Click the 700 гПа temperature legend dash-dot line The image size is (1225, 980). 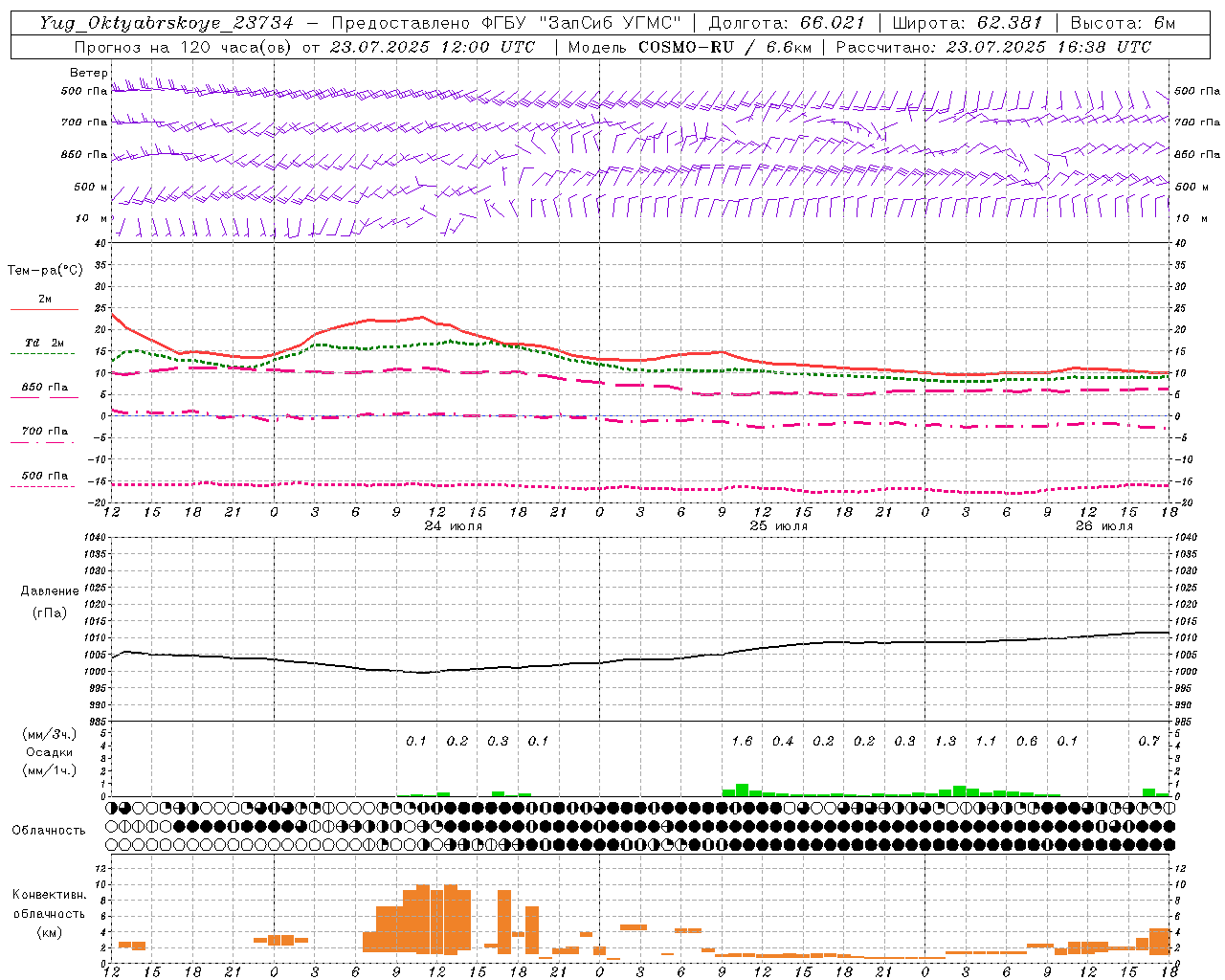[44, 442]
